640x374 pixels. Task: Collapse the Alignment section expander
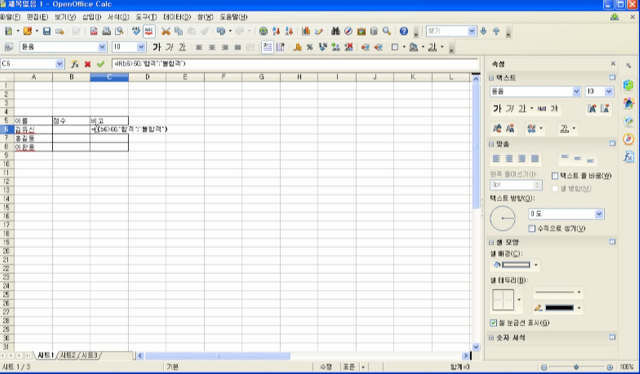(x=491, y=144)
